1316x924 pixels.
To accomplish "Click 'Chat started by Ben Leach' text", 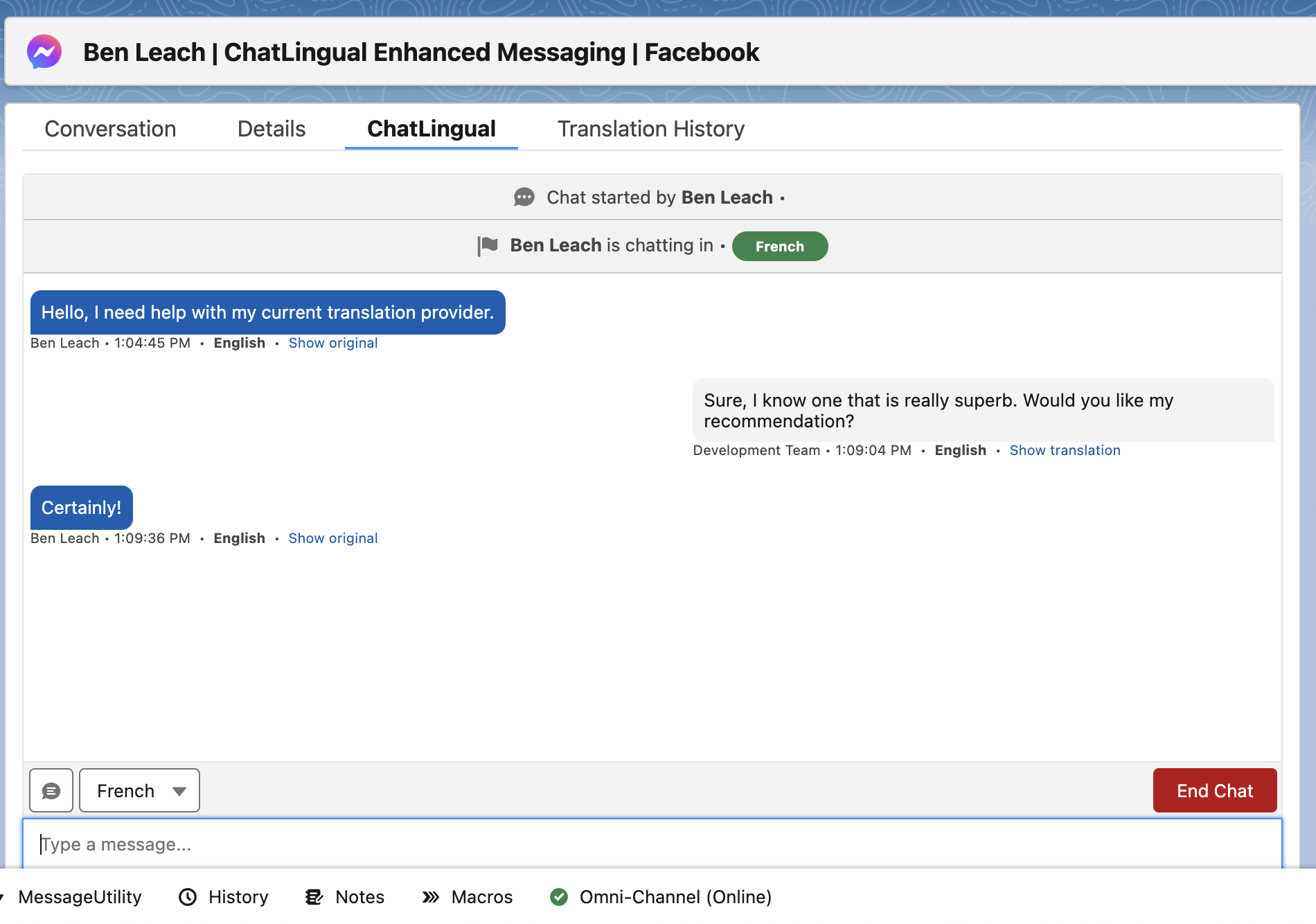I will (x=659, y=197).
